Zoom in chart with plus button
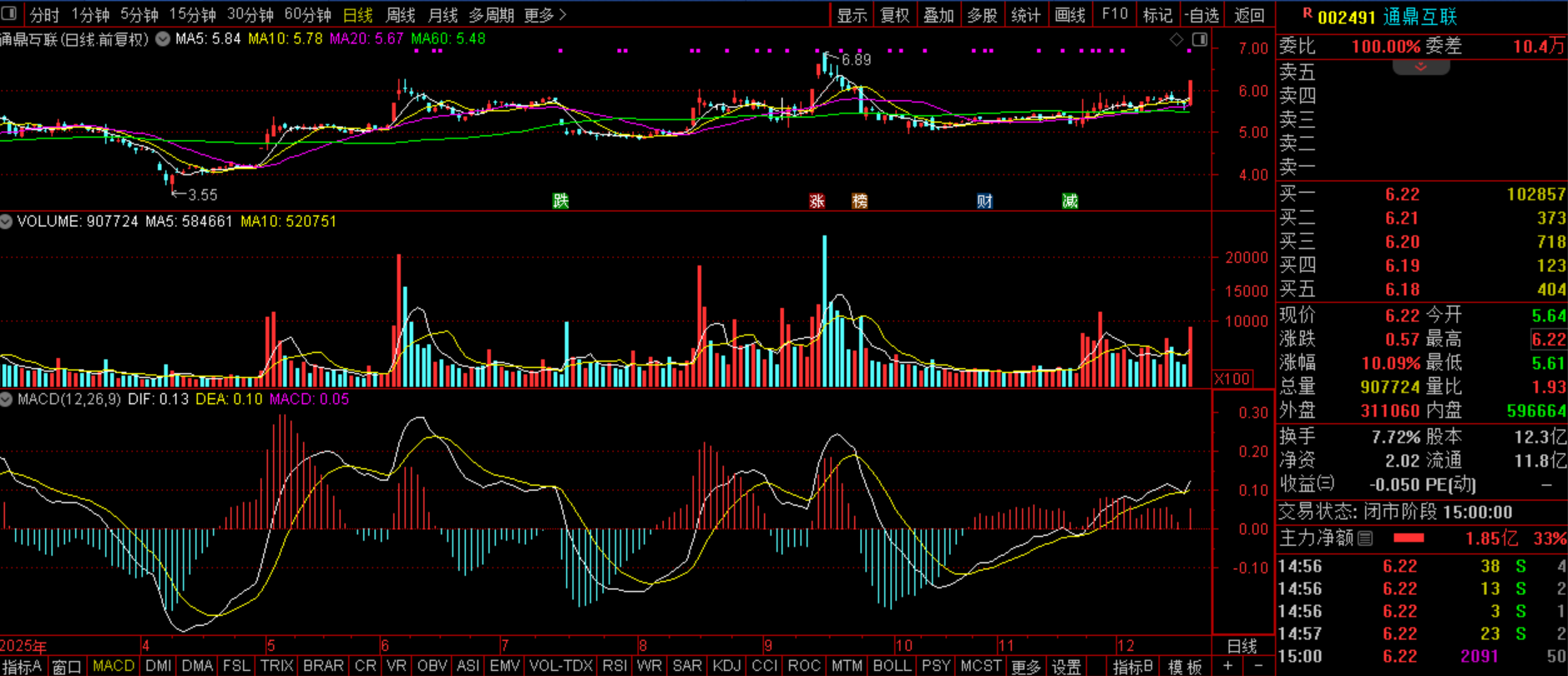This screenshot has width=1568, height=676. 1228,666
